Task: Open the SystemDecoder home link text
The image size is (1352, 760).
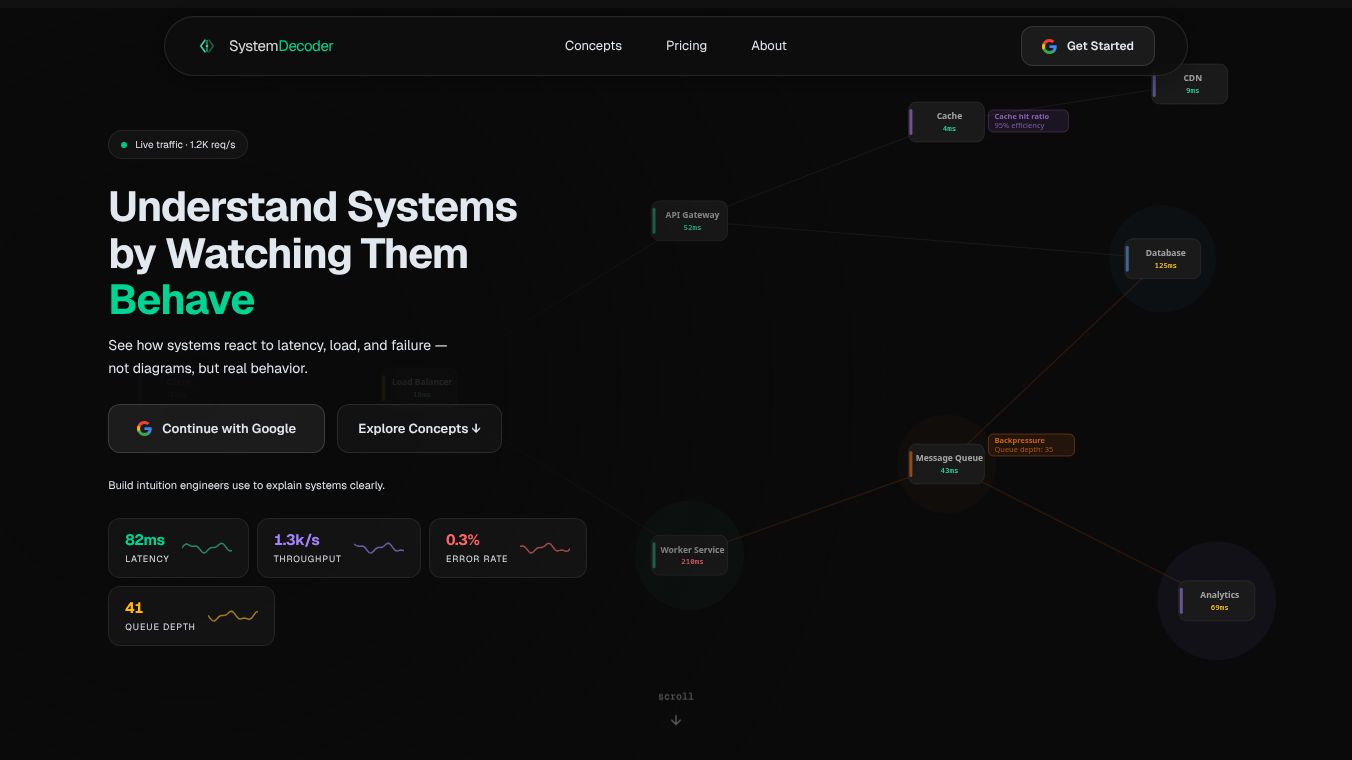Action: [281, 46]
